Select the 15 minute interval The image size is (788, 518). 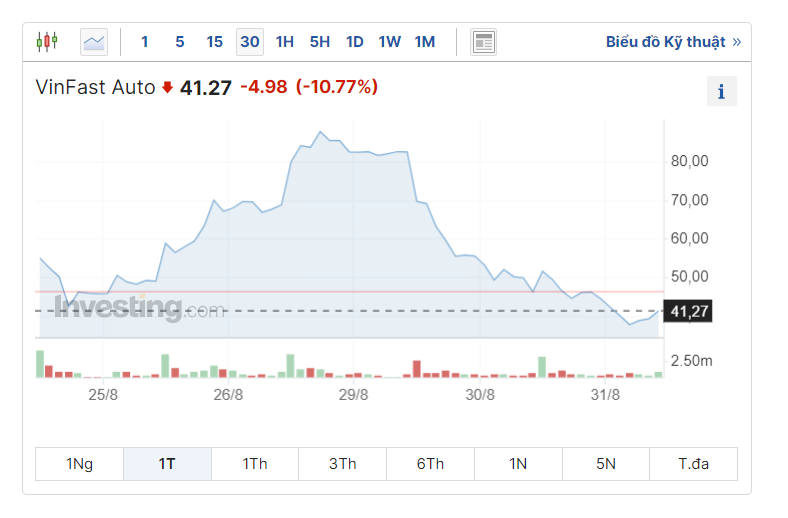pos(215,42)
